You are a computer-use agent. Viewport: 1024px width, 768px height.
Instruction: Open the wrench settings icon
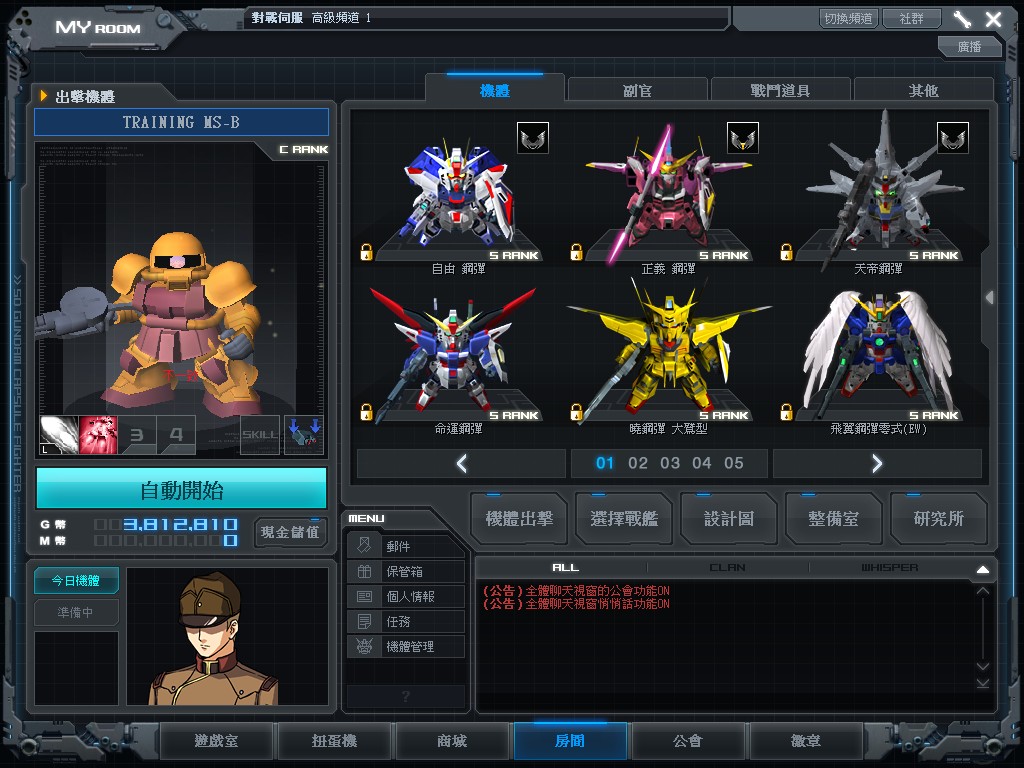[962, 19]
